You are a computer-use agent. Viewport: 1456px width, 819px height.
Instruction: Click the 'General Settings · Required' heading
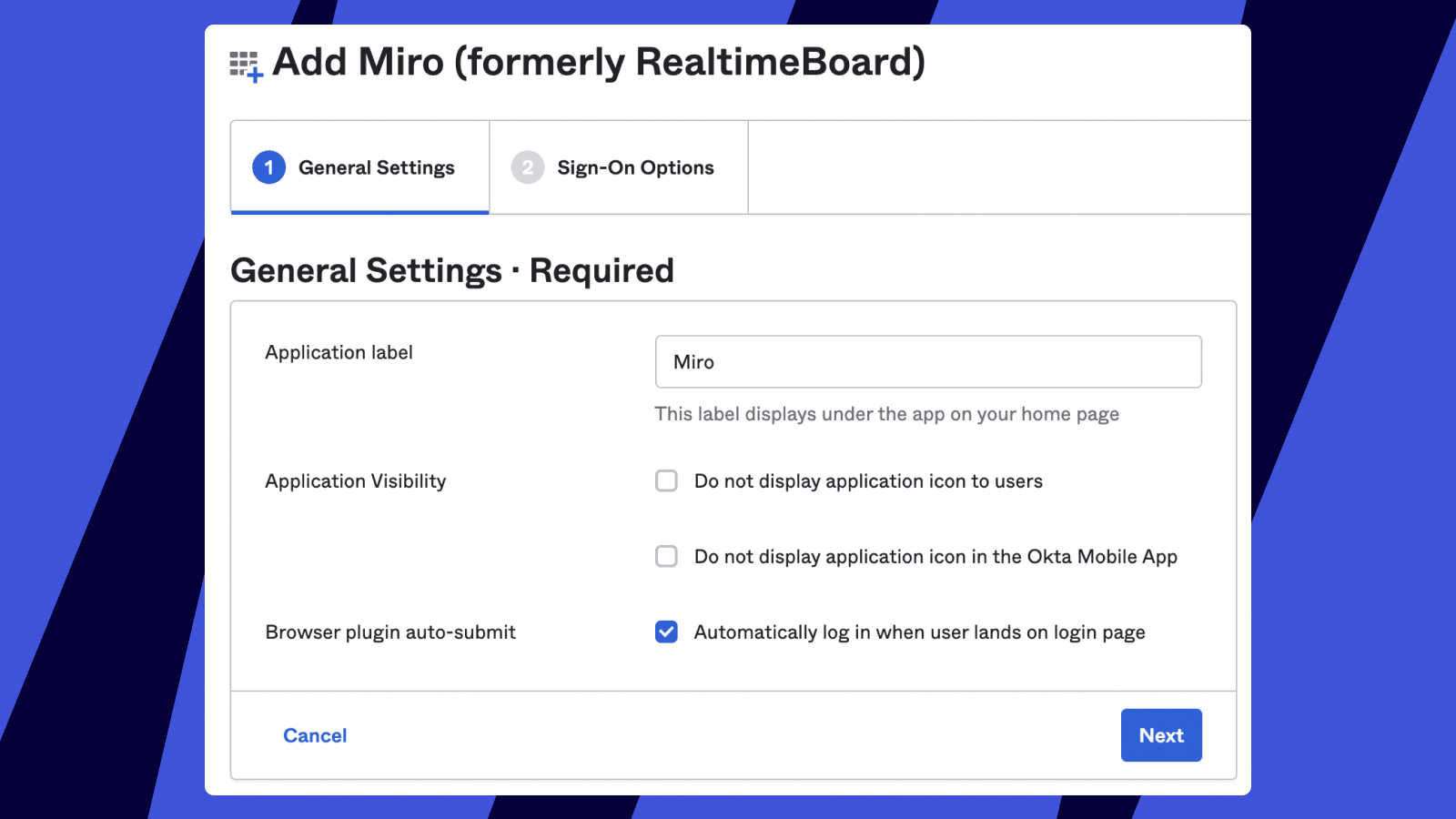tap(452, 271)
